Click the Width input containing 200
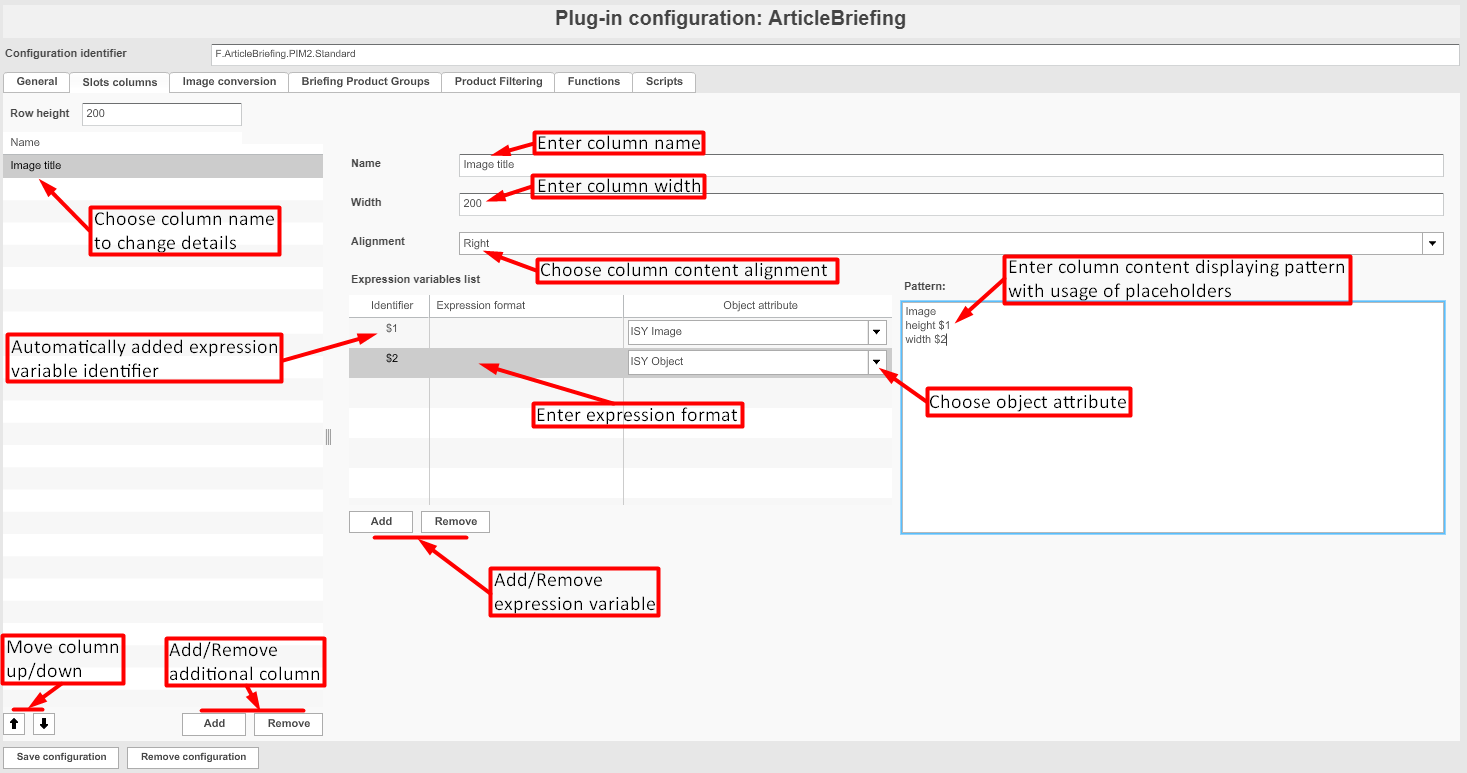Screen dimensions: 1467x773 (951, 204)
